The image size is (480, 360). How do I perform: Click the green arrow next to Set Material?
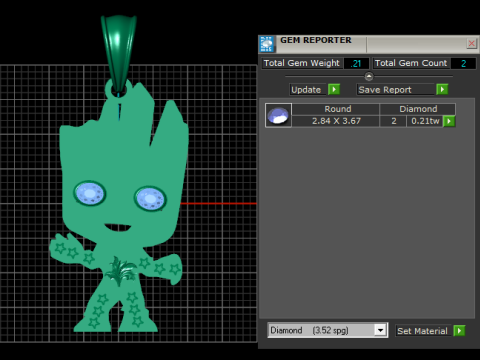click(x=459, y=331)
